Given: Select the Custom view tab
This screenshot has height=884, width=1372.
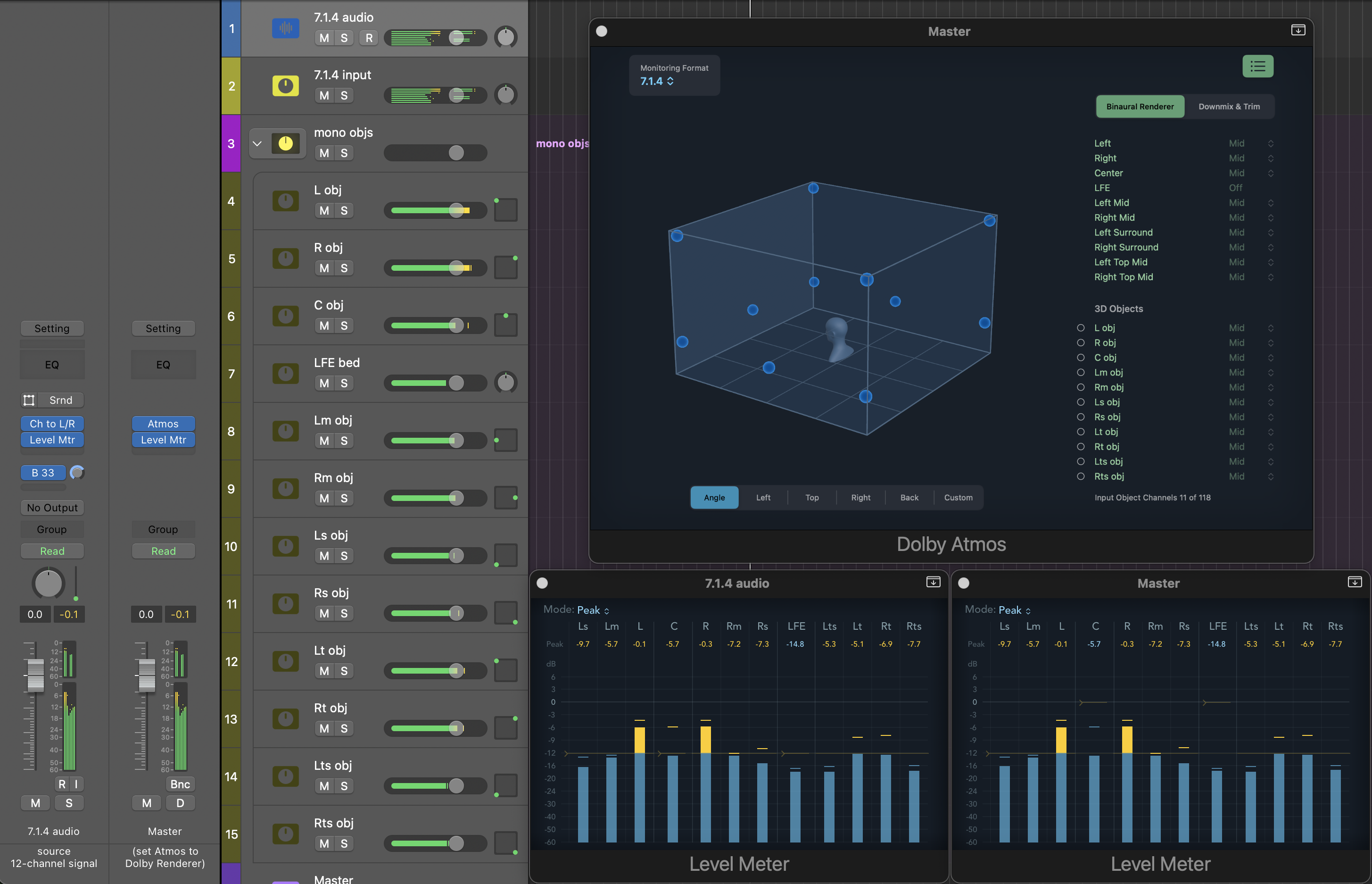Looking at the screenshot, I should (958, 498).
